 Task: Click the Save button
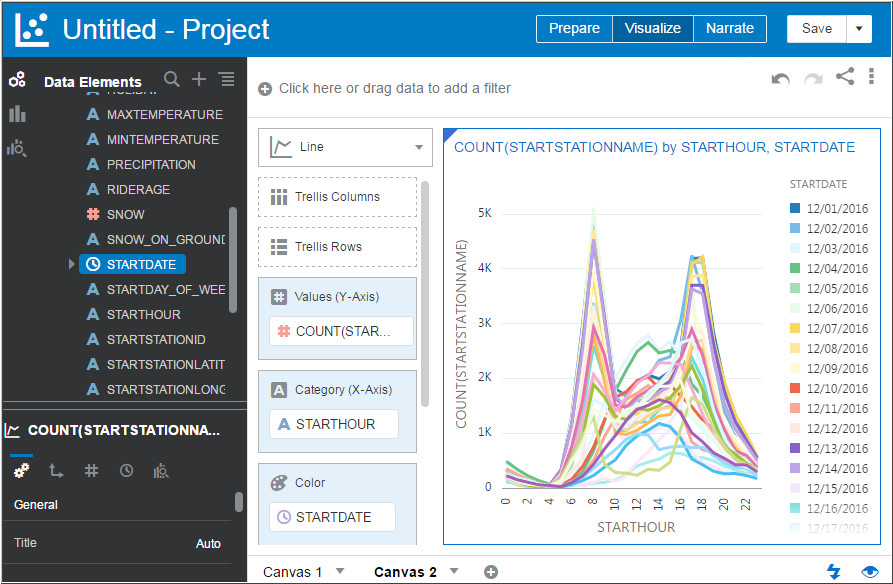coord(816,29)
